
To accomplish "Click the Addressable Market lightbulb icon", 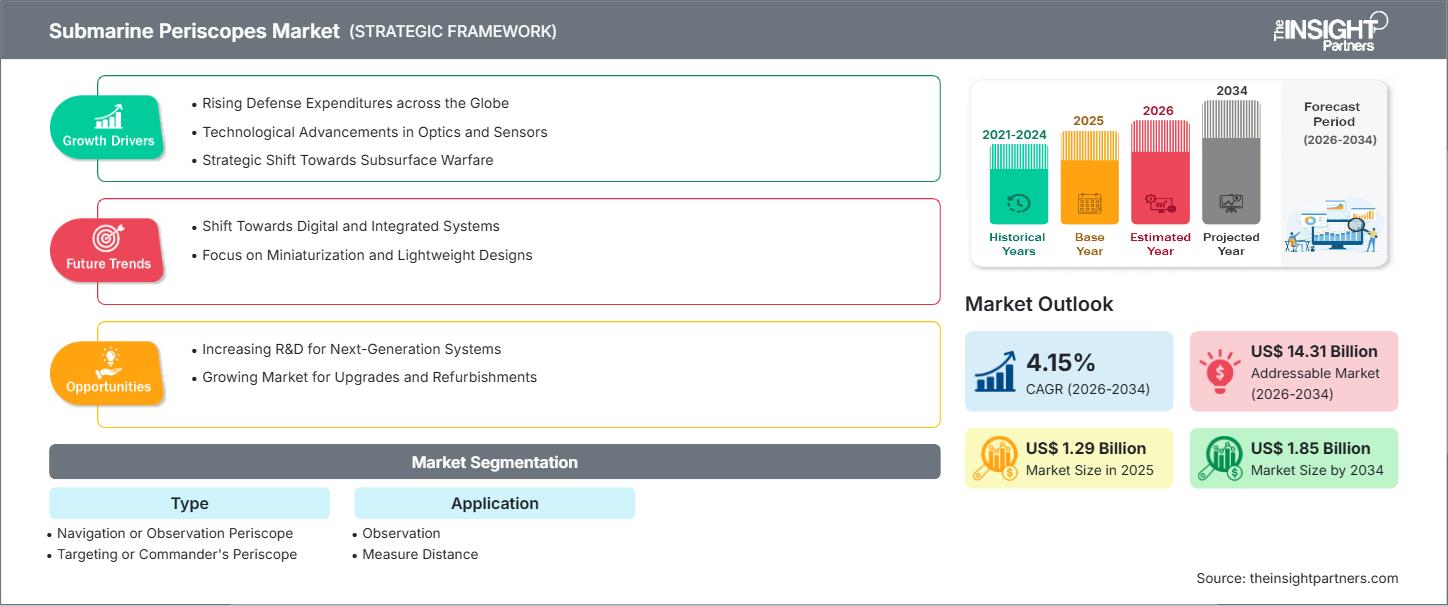I will point(1219,371).
